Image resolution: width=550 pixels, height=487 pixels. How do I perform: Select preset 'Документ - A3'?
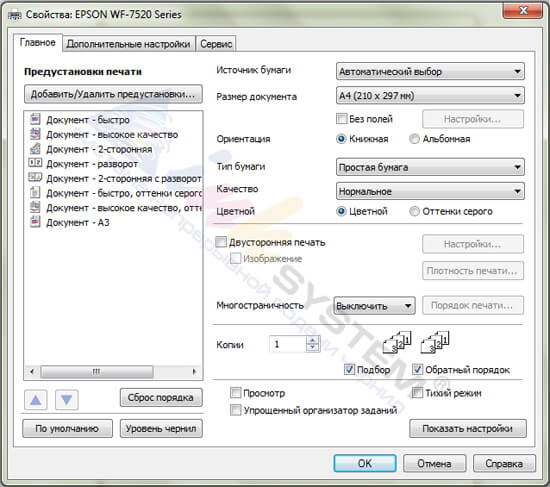pos(78,223)
